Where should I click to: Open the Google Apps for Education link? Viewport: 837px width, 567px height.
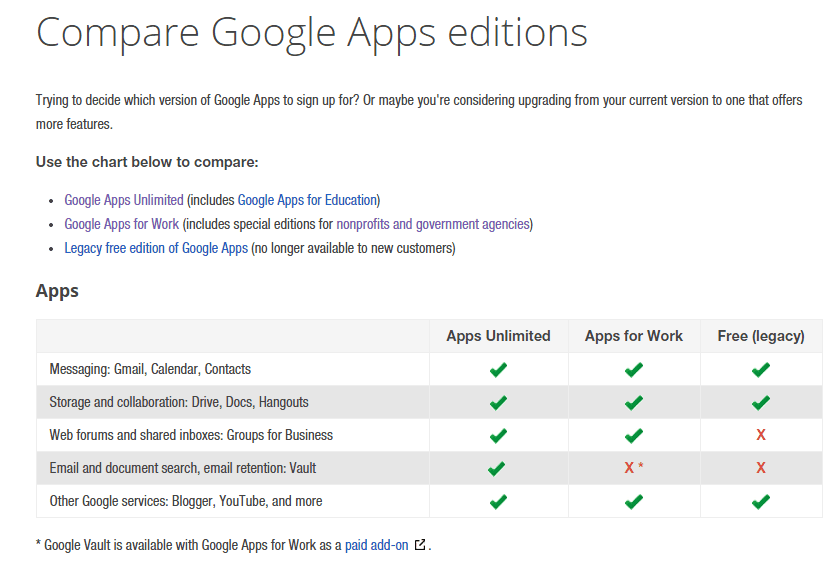(307, 200)
